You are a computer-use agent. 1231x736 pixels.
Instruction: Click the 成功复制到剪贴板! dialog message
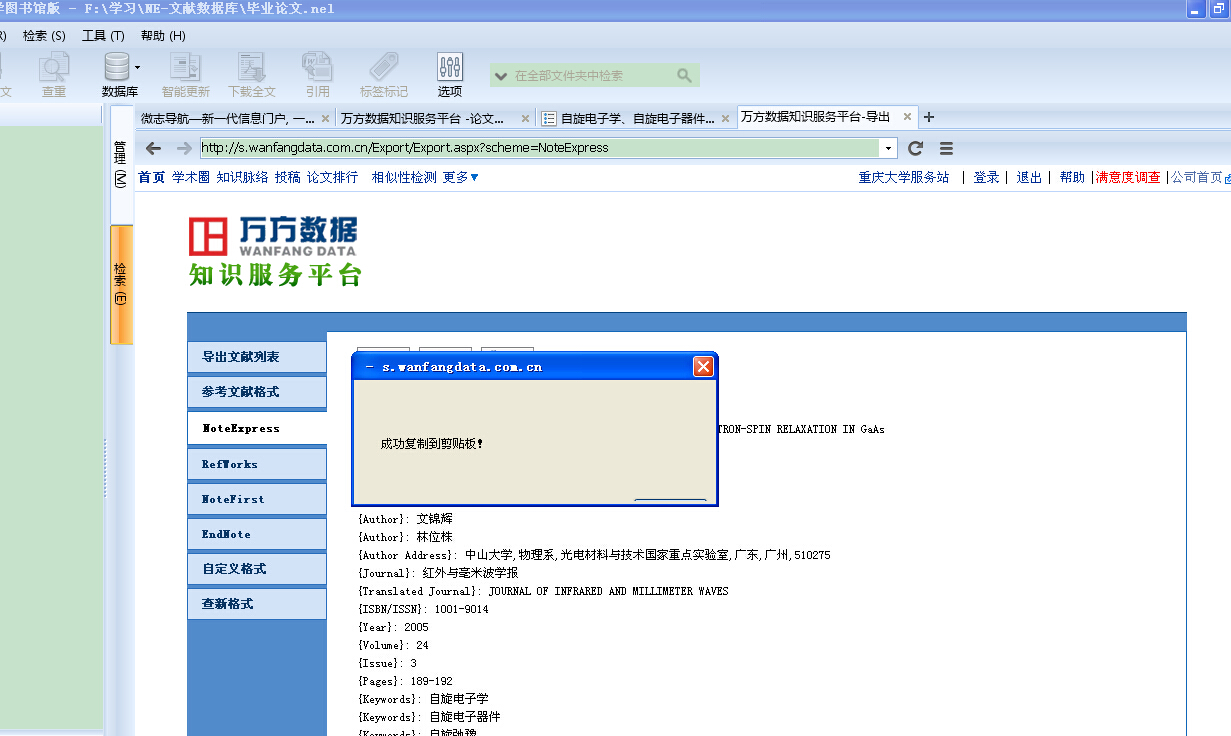click(x=432, y=443)
